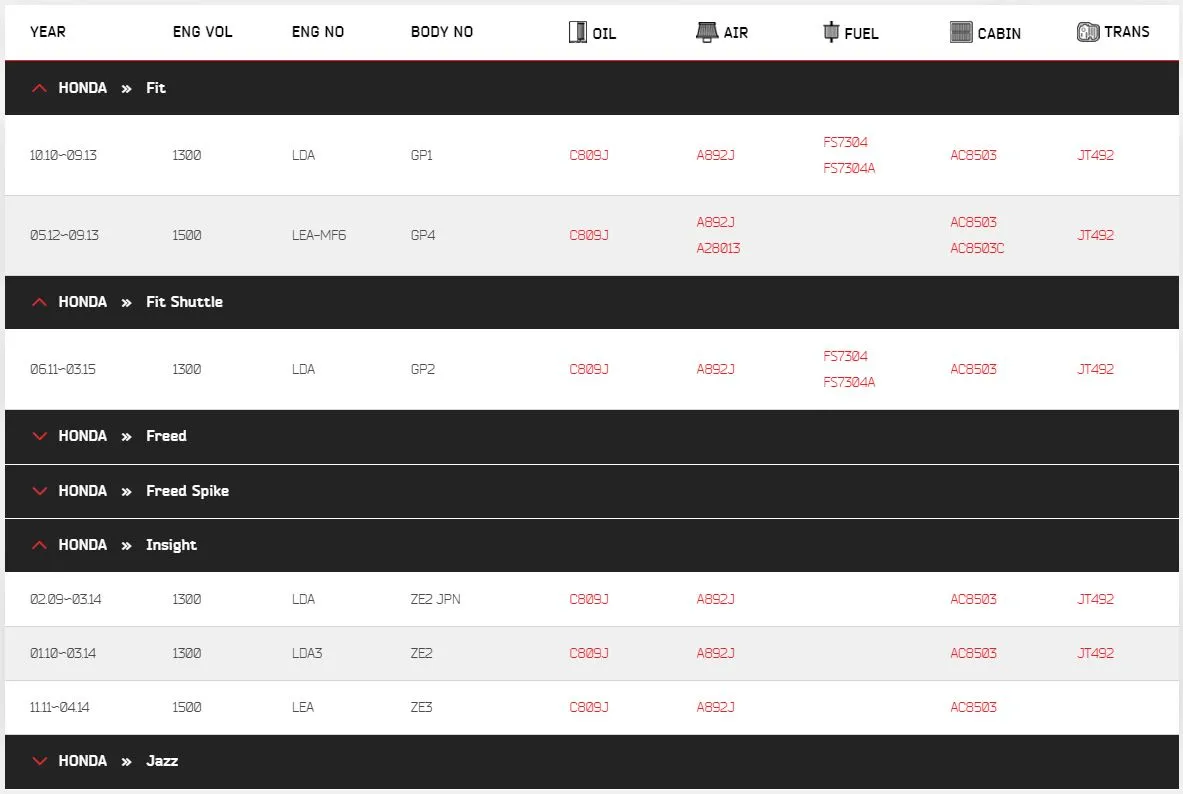Expand the Honda Freed Spike section
The height and width of the screenshot is (794, 1183).
pos(40,491)
